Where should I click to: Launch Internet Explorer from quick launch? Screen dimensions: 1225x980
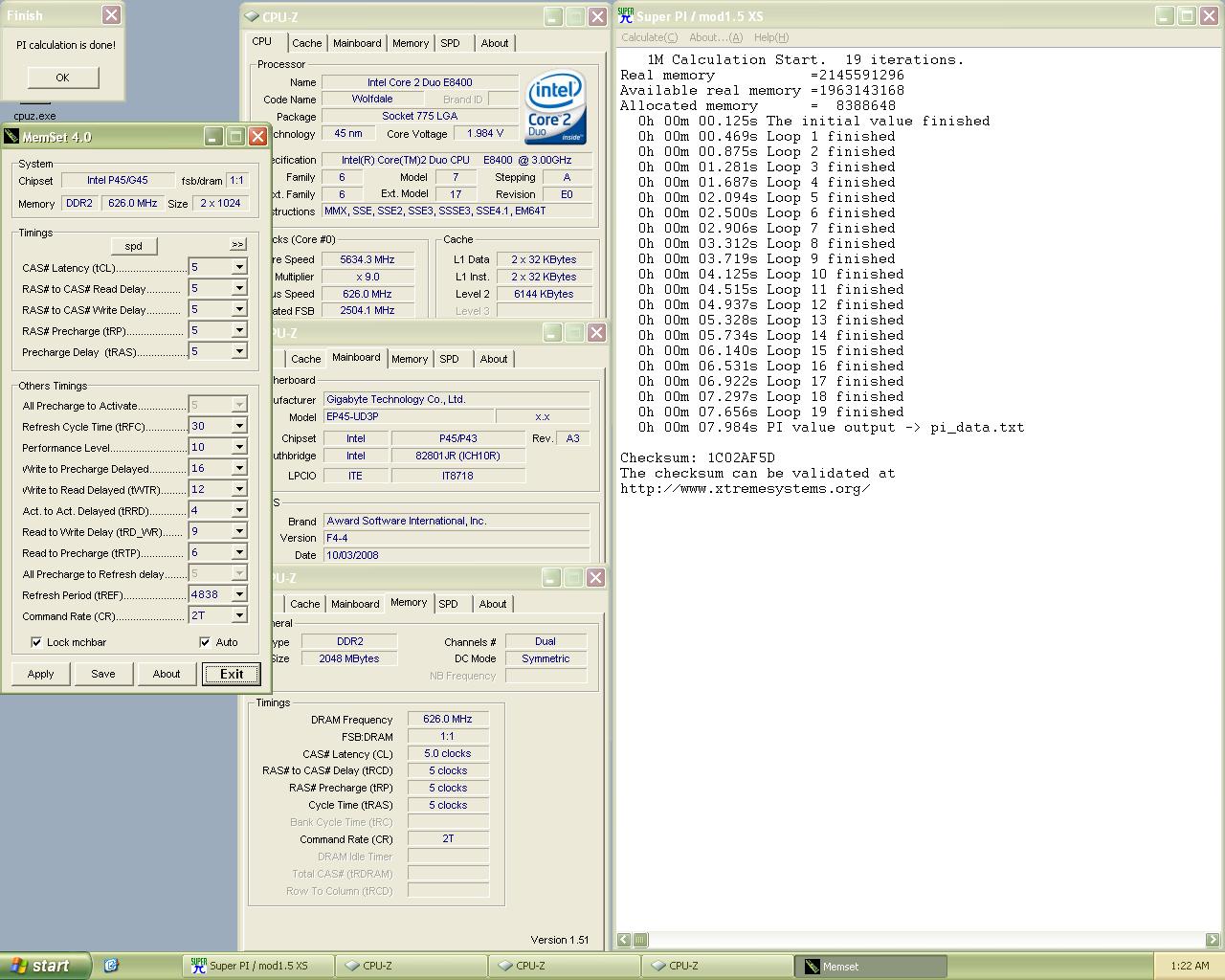(x=110, y=966)
